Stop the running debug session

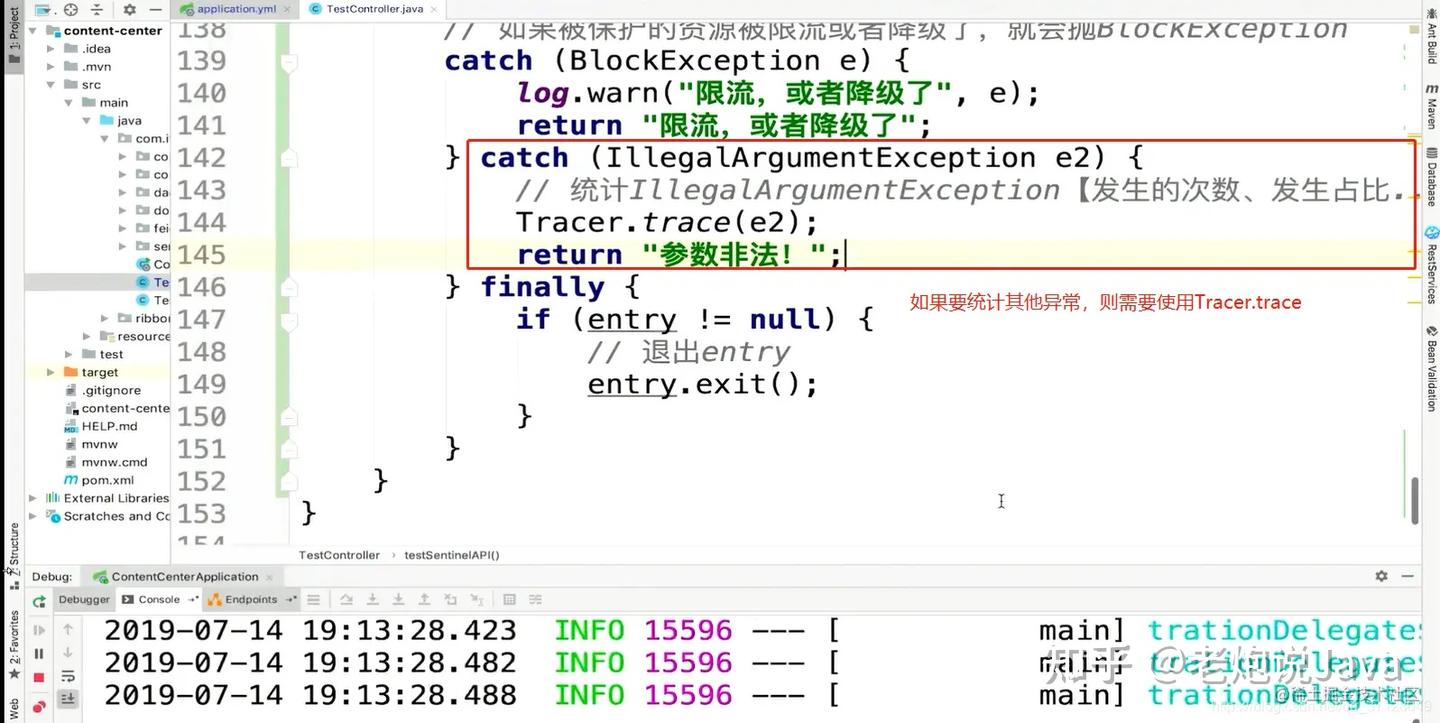pyautogui.click(x=39, y=678)
